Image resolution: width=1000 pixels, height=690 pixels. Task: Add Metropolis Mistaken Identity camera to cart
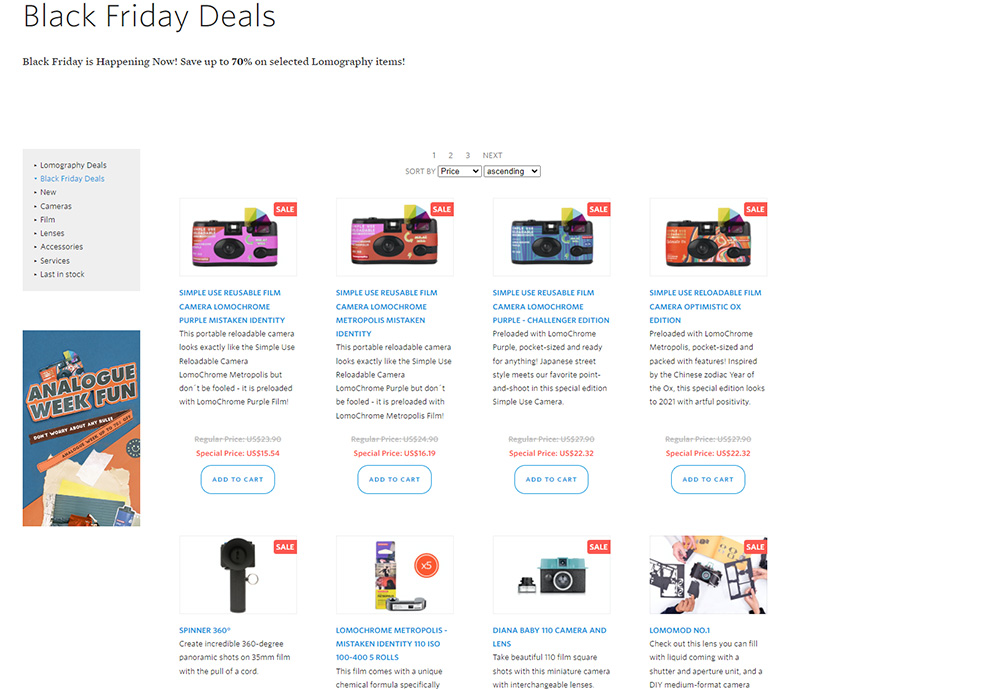point(394,480)
